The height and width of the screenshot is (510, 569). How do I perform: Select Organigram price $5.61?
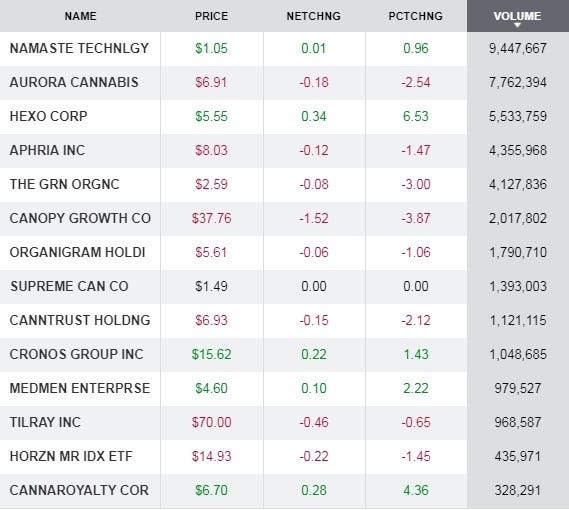pos(212,252)
